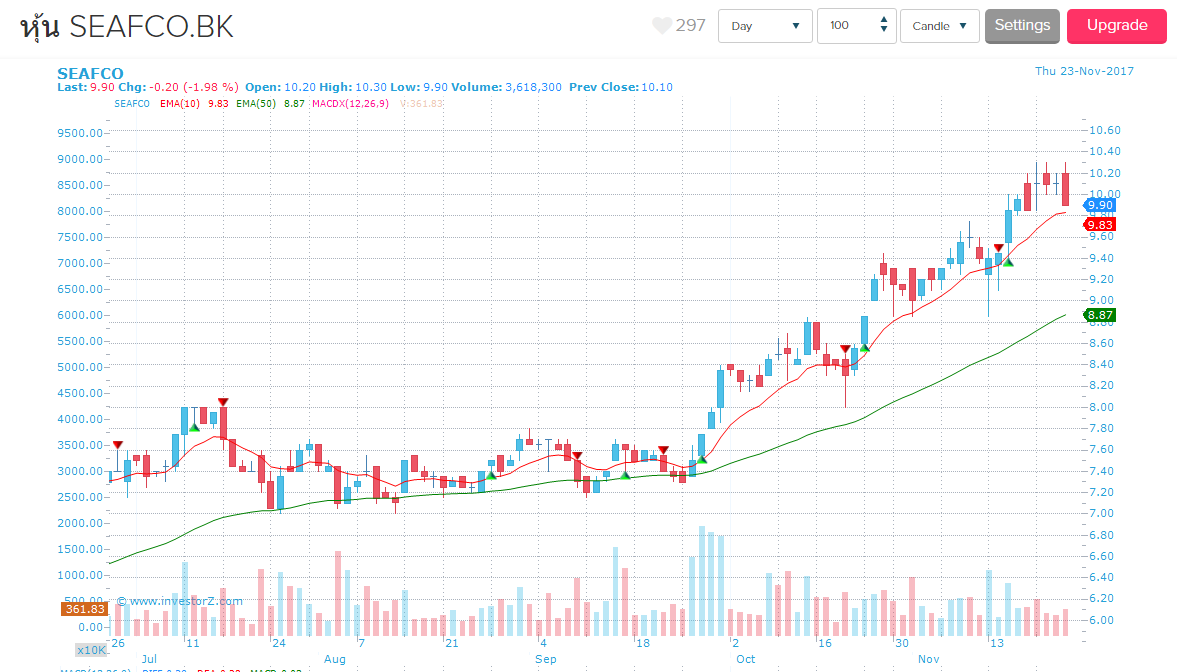Click the SEAFCO chart title

[x=90, y=73]
